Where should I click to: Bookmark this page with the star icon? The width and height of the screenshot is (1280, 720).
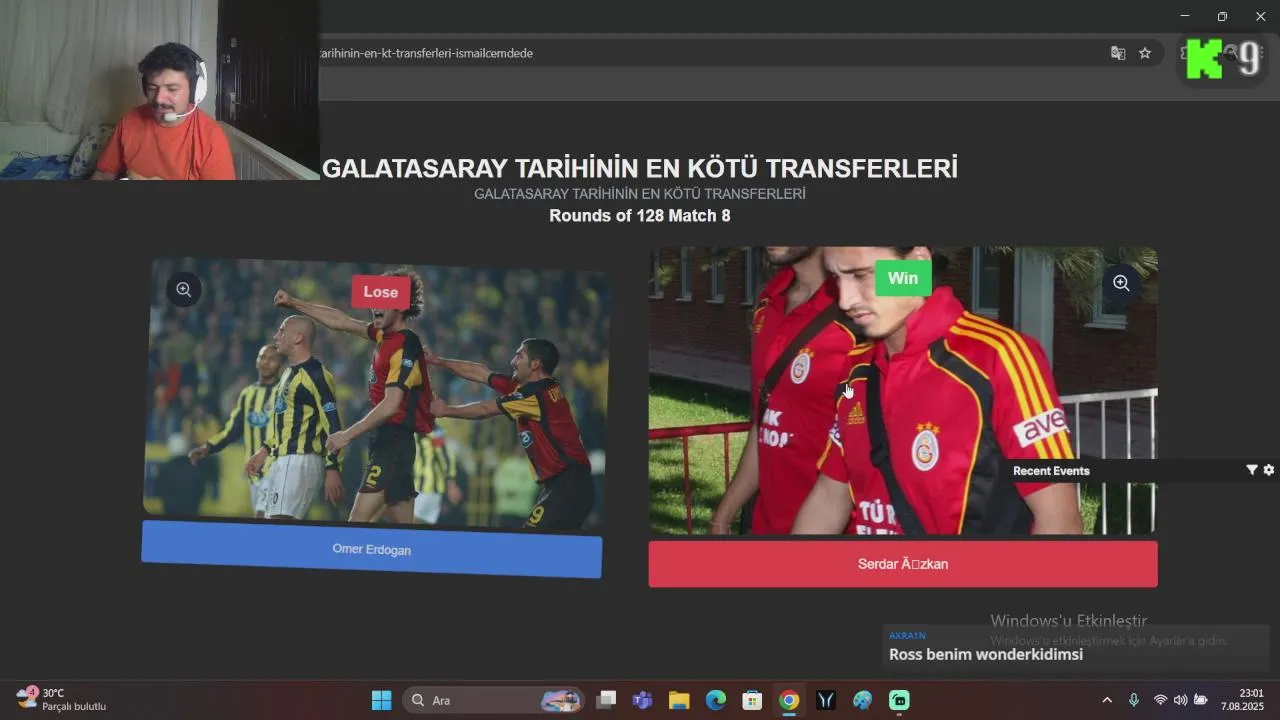coord(1145,53)
